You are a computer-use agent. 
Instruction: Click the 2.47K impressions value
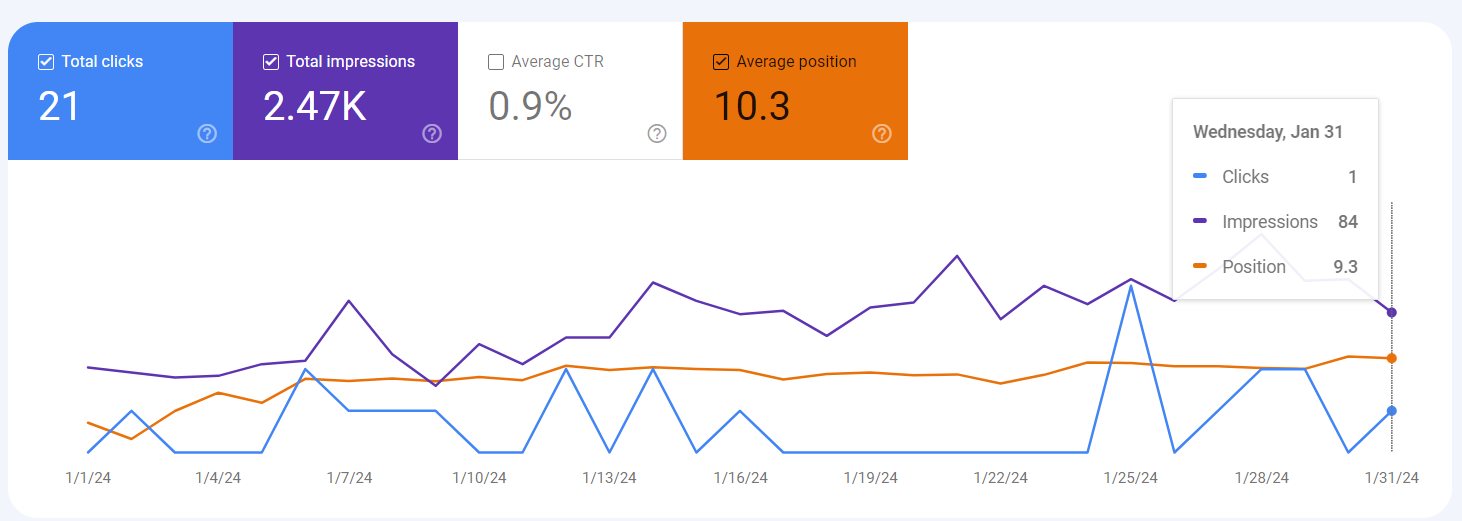tap(315, 106)
